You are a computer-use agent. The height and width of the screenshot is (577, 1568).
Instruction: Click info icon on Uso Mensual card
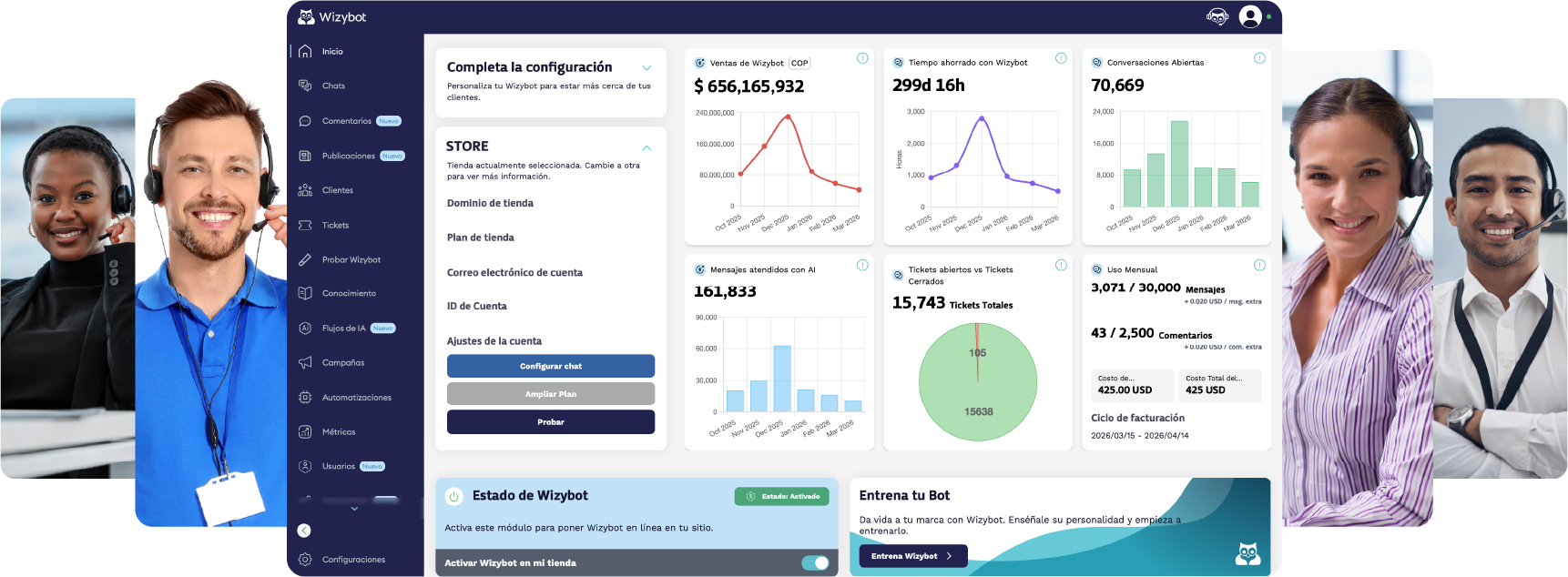pyautogui.click(x=1258, y=265)
